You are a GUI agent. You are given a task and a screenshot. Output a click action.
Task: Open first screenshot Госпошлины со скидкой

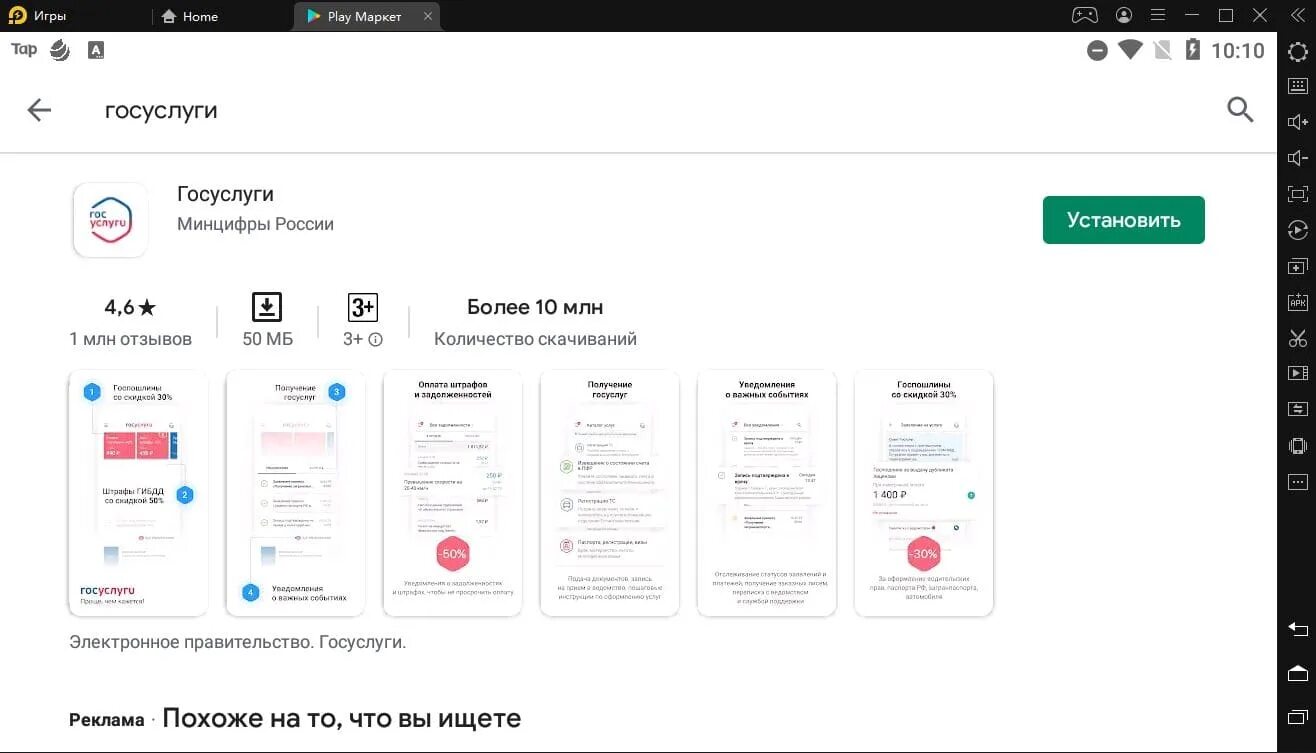(139, 493)
